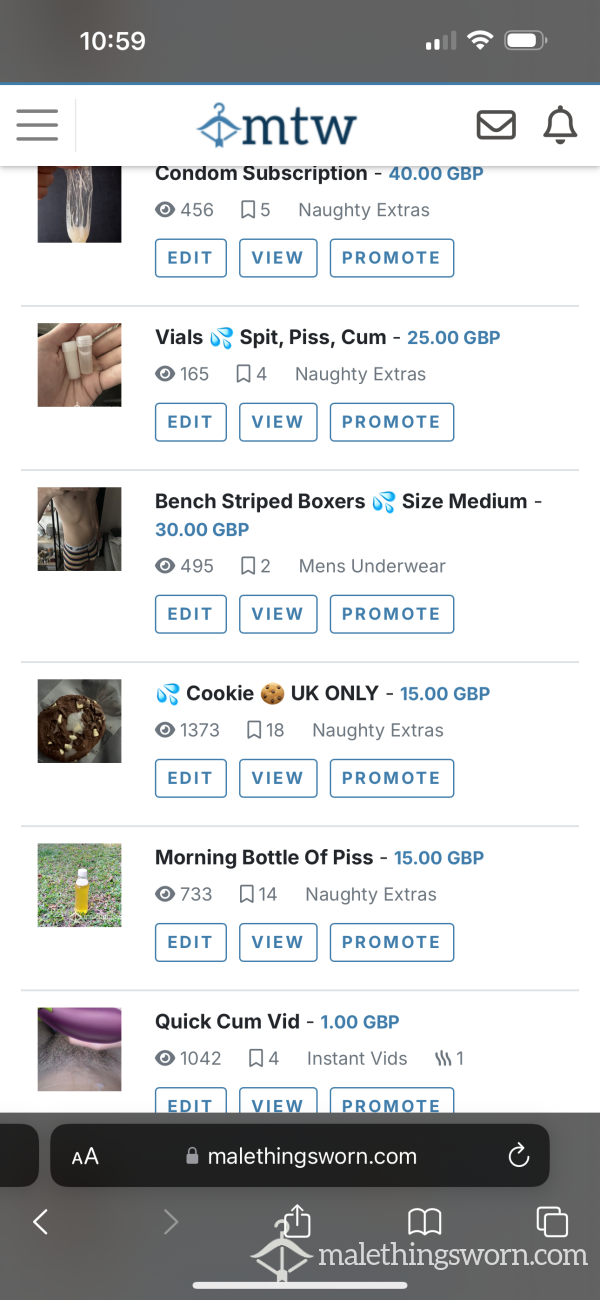This screenshot has height=1300, width=600.
Task: Open the notifications bell icon
Action: click(x=560, y=125)
